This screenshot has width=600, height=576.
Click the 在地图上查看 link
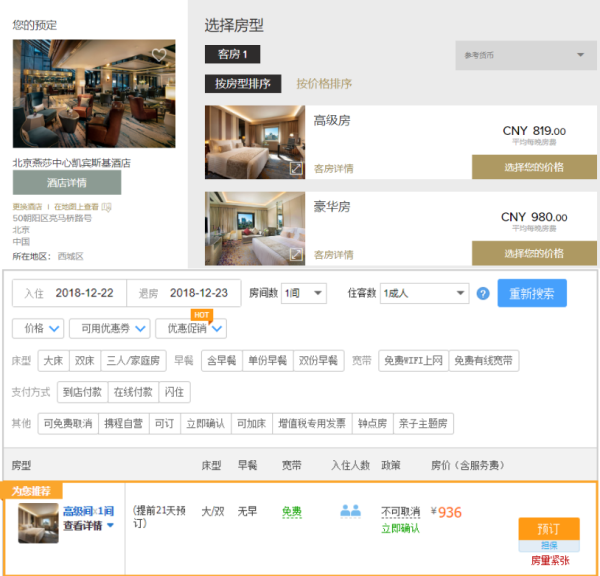click(76, 207)
